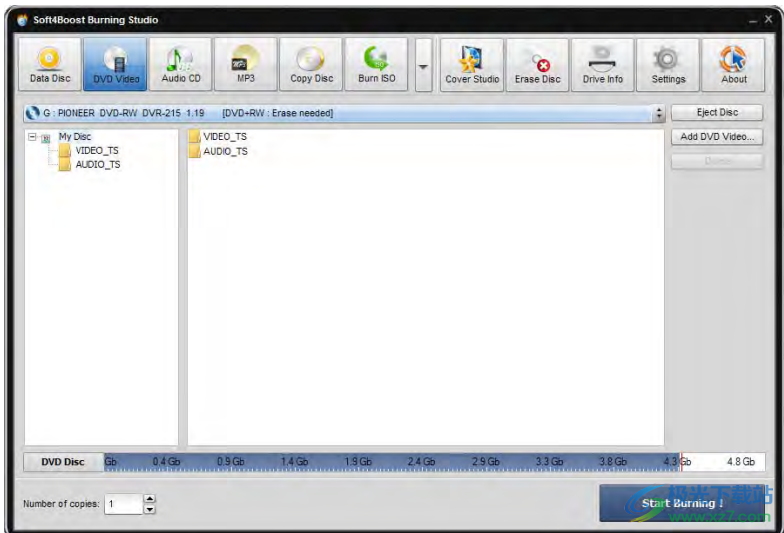
Task: Open the Erase Disc tool
Action: click(x=538, y=65)
